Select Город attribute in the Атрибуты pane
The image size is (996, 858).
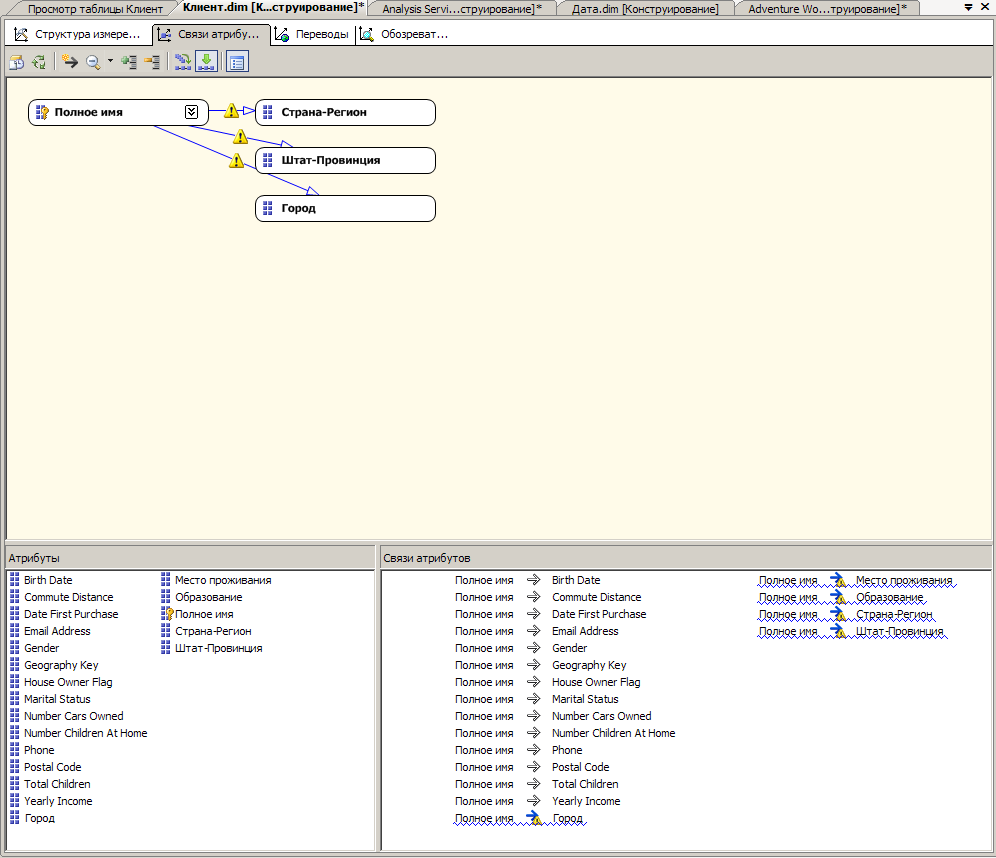(x=39, y=819)
